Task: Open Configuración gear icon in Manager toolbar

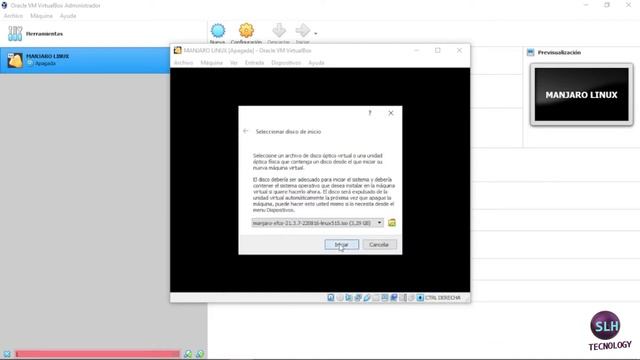Action: [x=246, y=31]
